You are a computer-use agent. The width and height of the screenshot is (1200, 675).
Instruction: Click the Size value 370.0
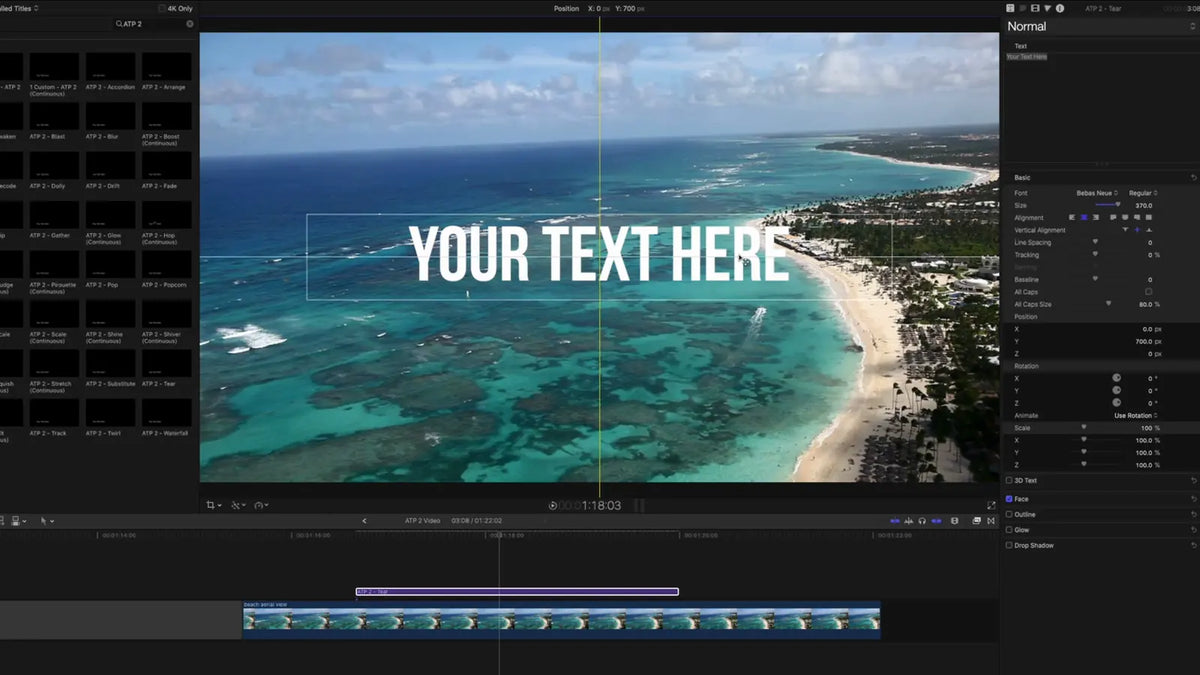point(1144,205)
